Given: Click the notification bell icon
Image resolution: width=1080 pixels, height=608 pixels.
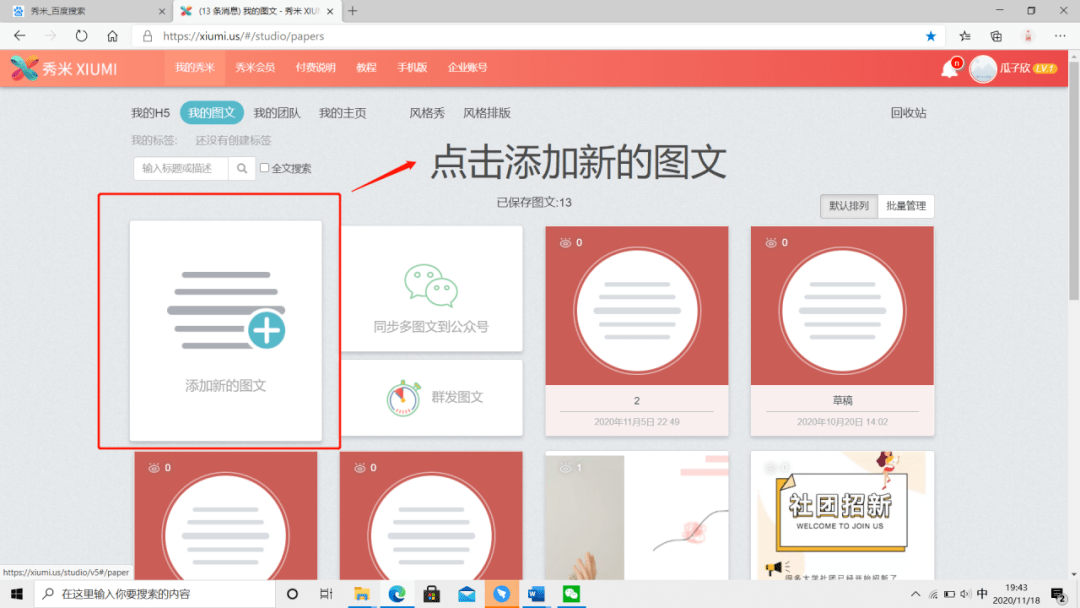Looking at the screenshot, I should (x=948, y=69).
